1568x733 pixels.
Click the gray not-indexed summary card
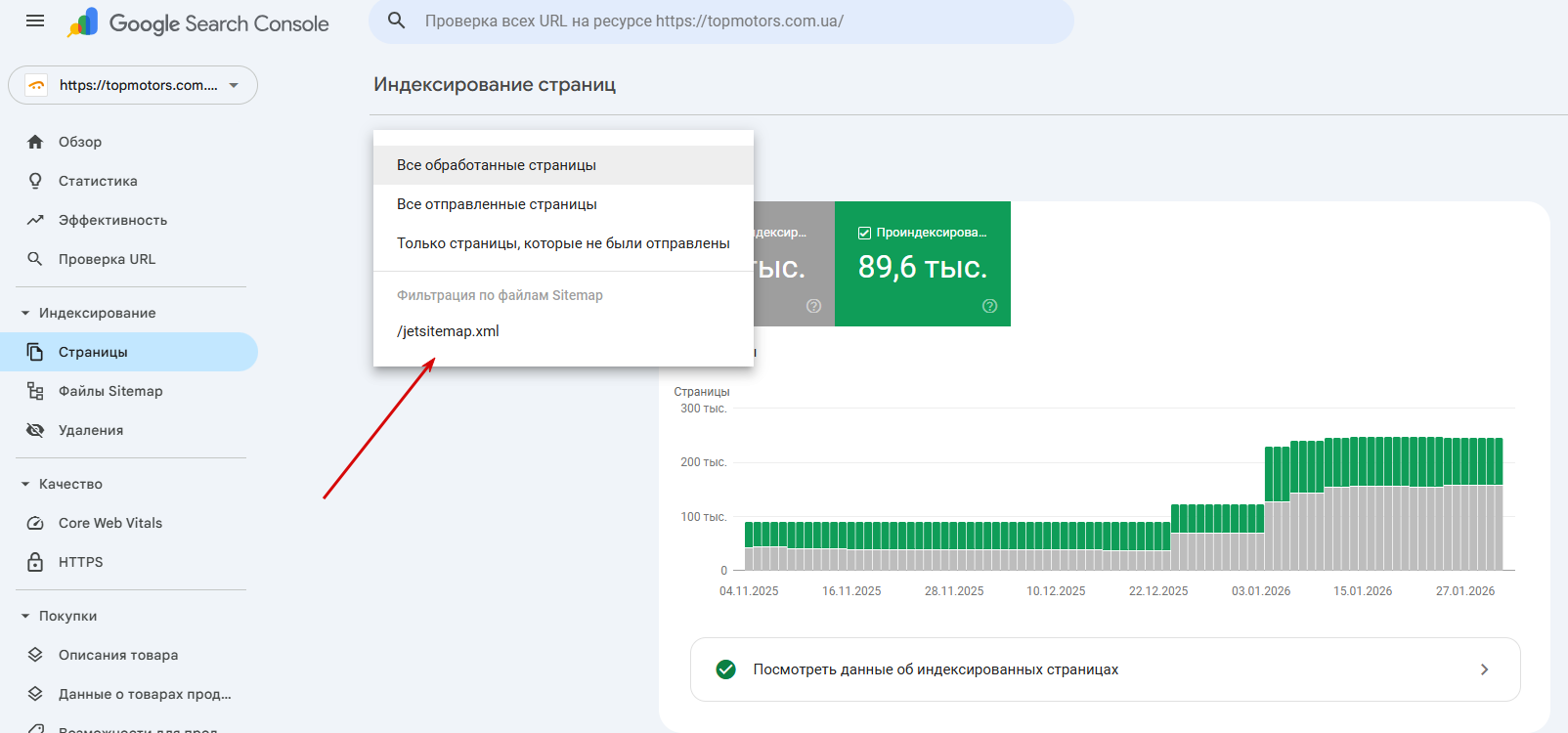[794, 264]
